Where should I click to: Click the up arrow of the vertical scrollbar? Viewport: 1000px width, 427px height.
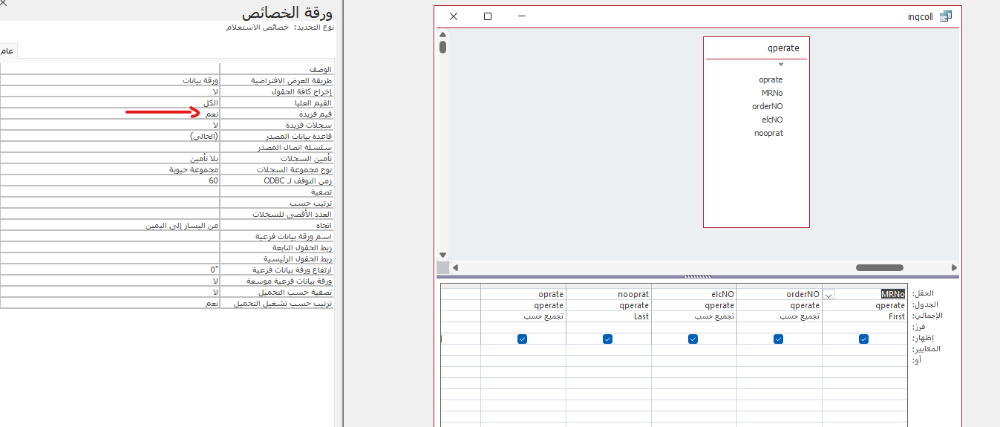(442, 35)
